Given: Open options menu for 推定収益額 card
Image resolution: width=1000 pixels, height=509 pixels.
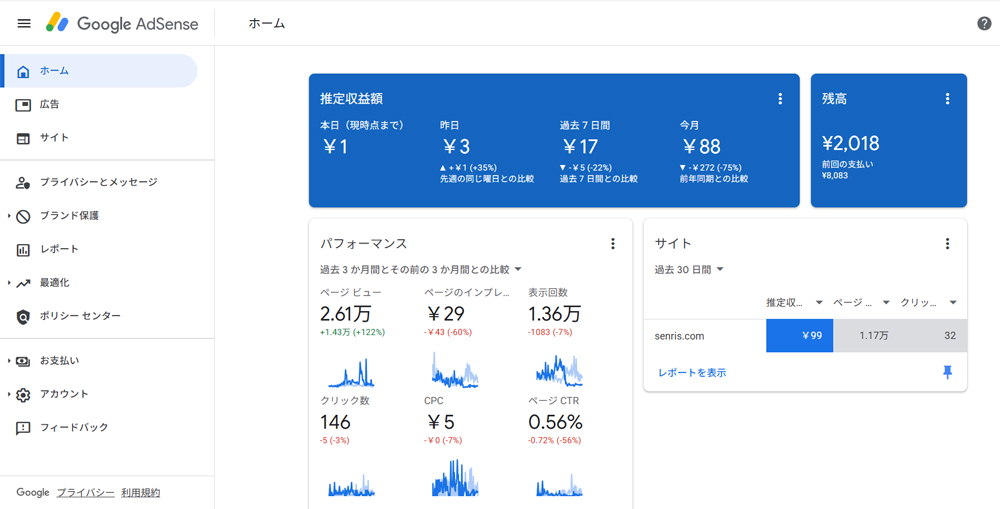Looking at the screenshot, I should point(780,99).
